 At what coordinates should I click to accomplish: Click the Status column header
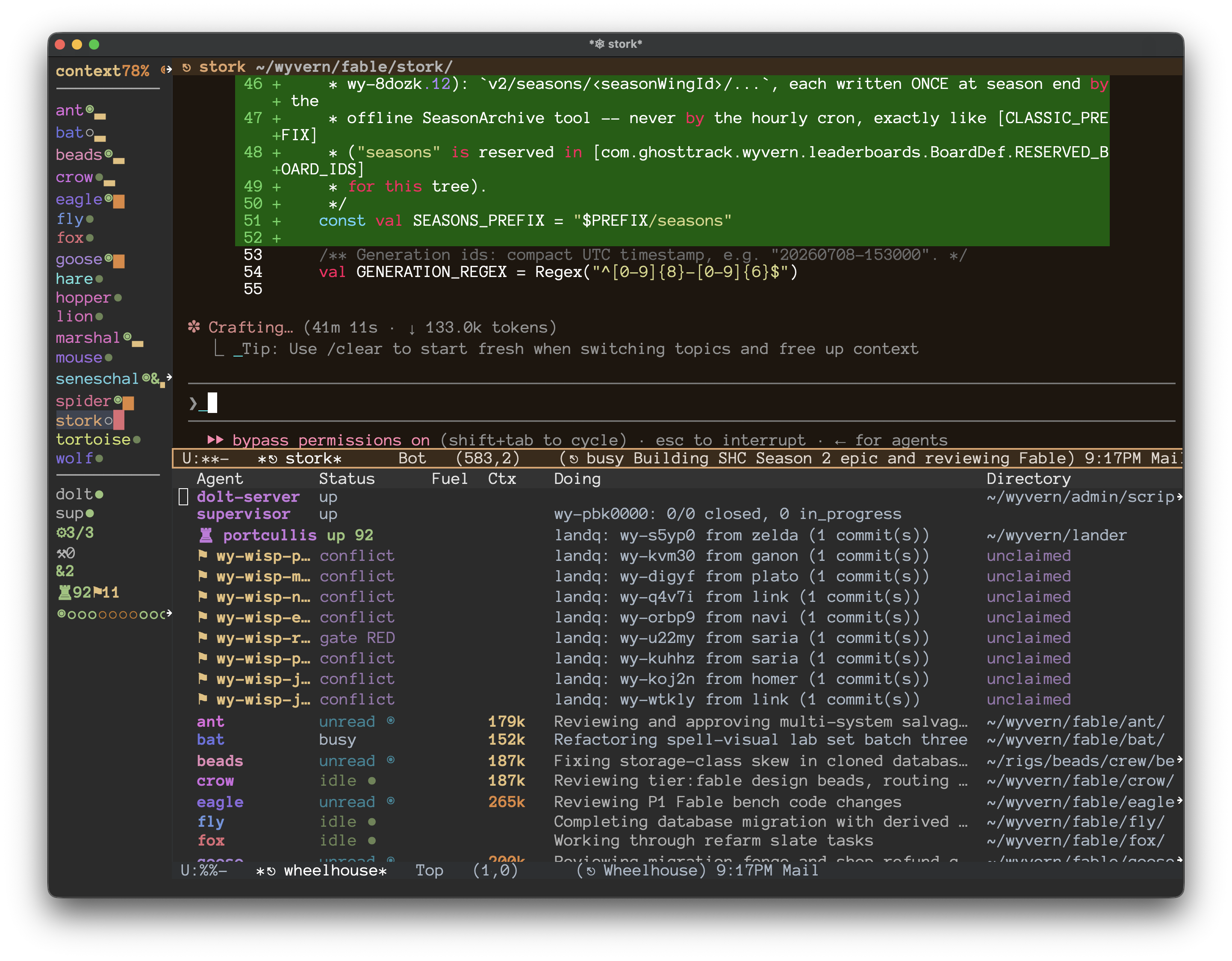click(x=346, y=479)
